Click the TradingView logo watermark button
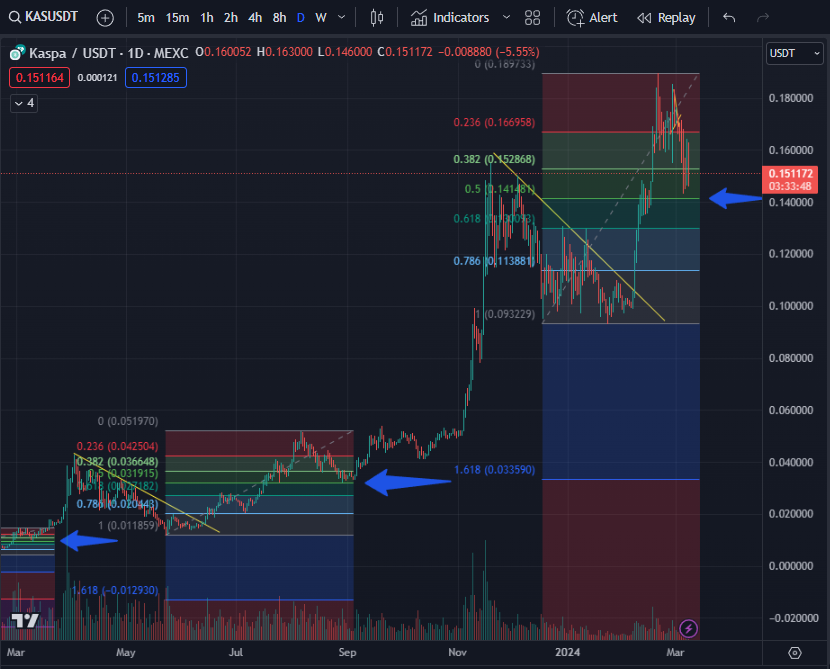830x669 pixels. coord(25,620)
